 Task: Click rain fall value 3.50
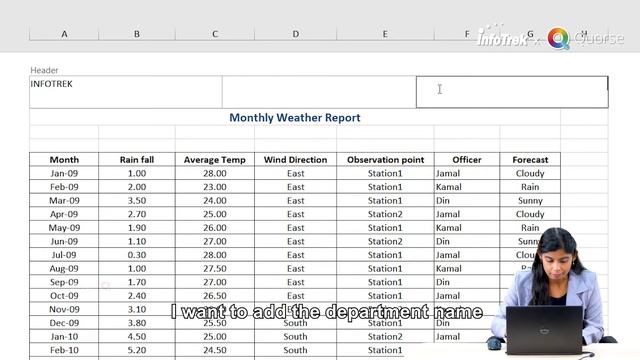pyautogui.click(x=137, y=200)
